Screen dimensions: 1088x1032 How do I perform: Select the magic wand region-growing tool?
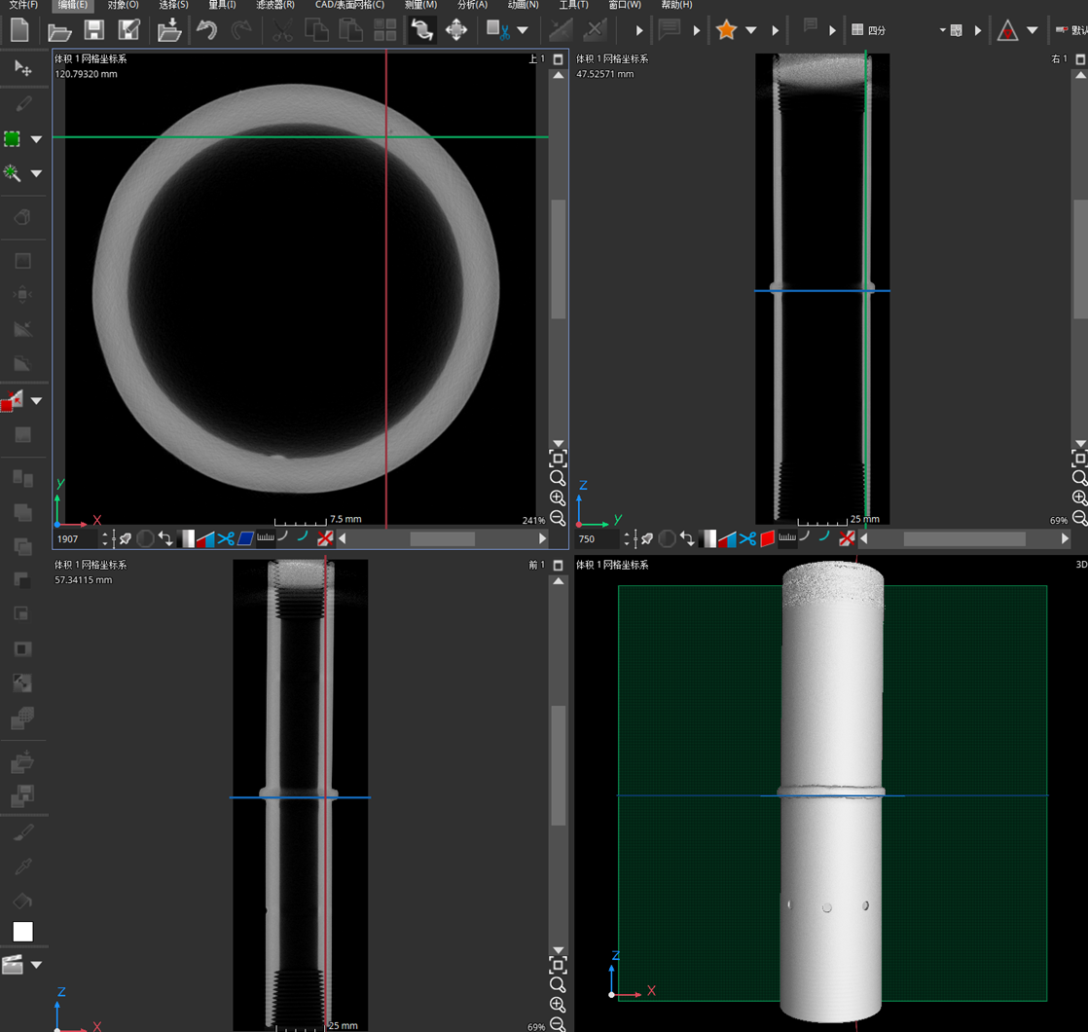(13, 173)
